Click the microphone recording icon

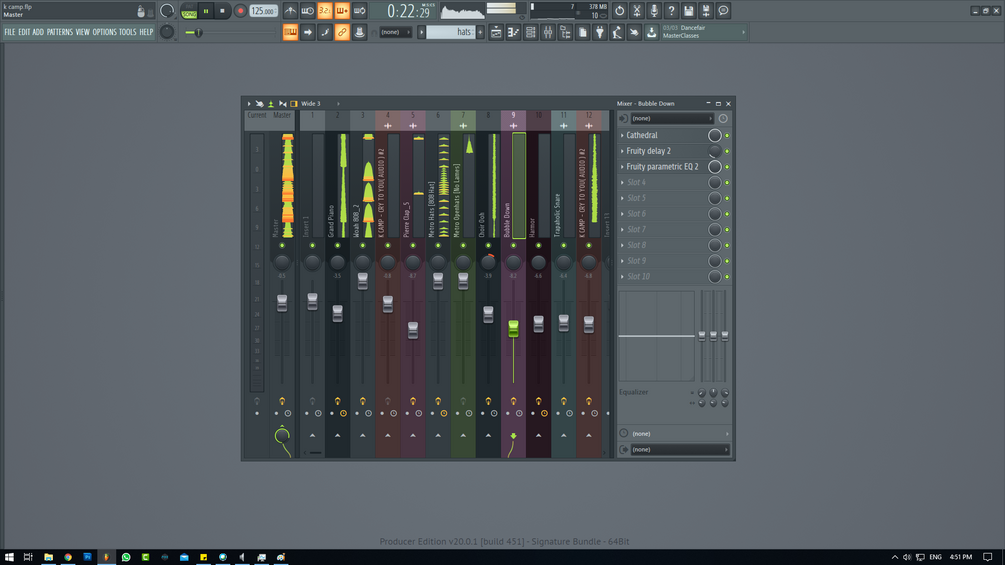(654, 11)
